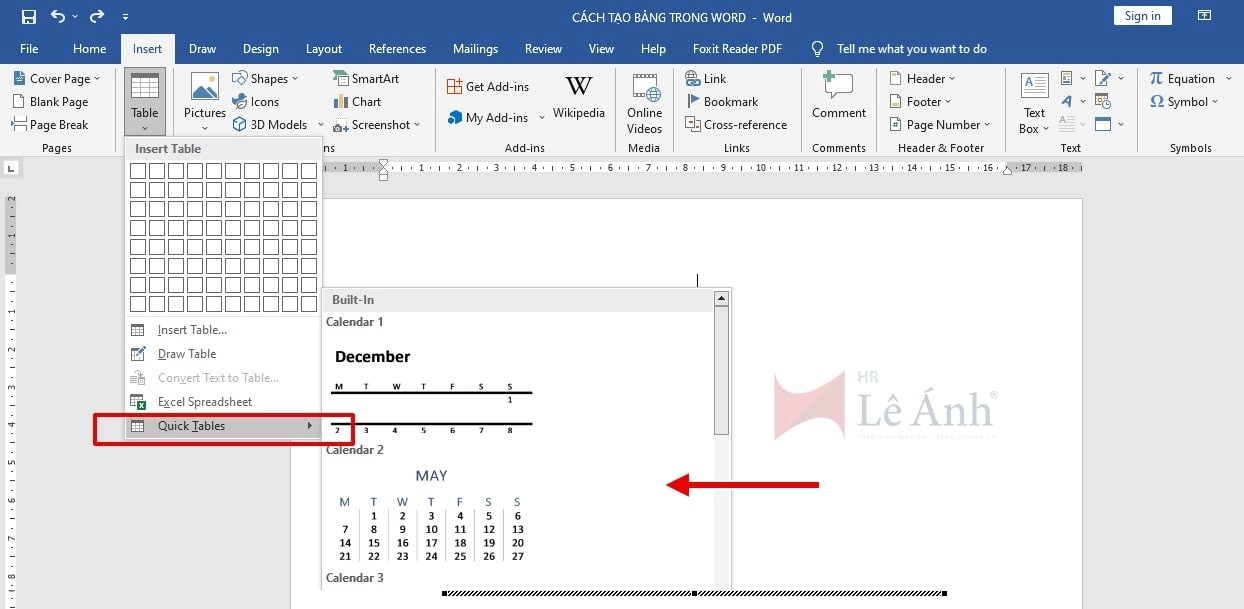Click the Chart icon in ribbon
This screenshot has height=609, width=1244.
[x=357, y=102]
